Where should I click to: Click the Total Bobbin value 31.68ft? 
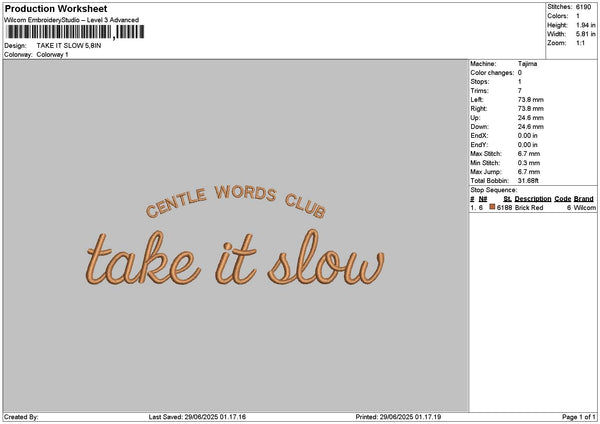click(x=528, y=181)
